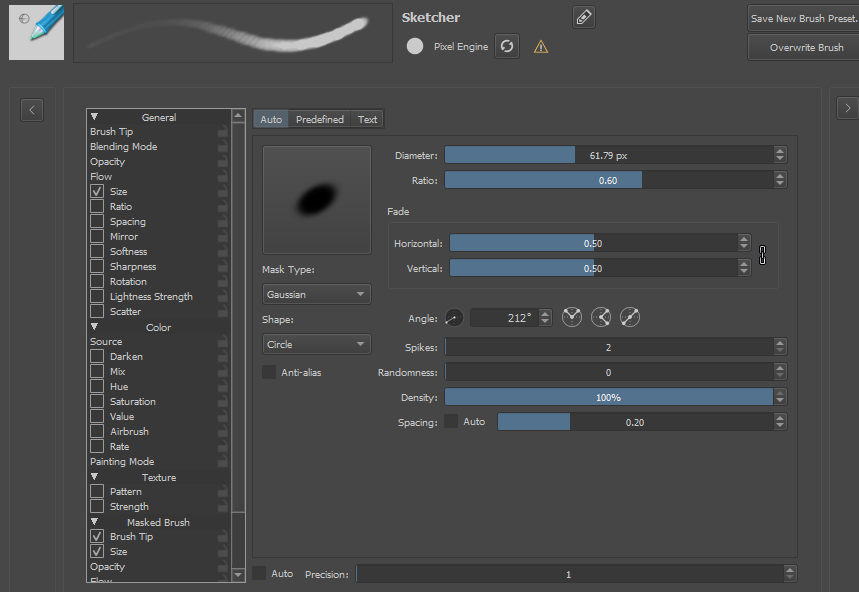The height and width of the screenshot is (592, 859).
Task: Toggle the Auto spacing checkbox
Action: [x=452, y=422]
